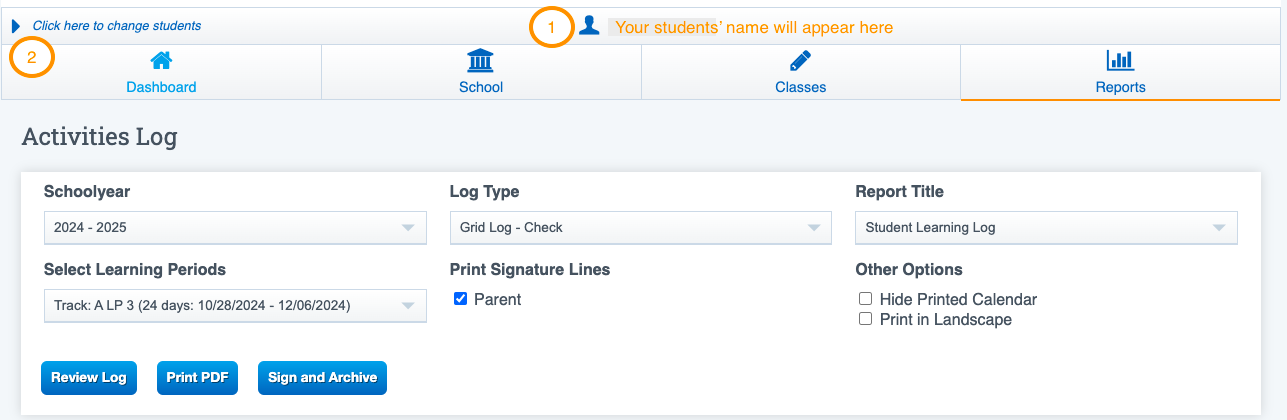Click the Classes pencil icon

click(800, 62)
